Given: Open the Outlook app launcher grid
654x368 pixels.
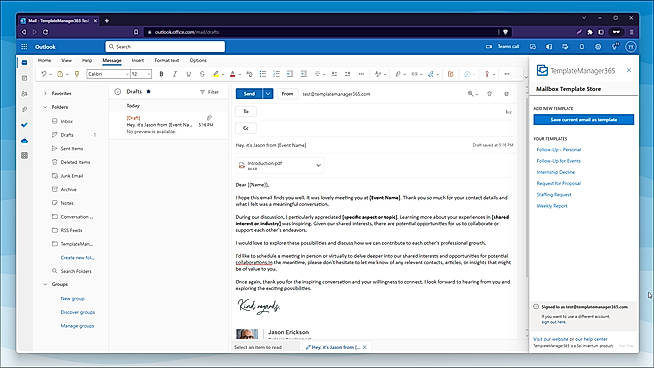Looking at the screenshot, I should point(24,47).
